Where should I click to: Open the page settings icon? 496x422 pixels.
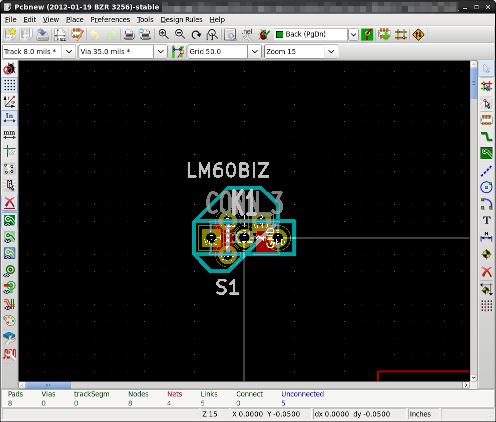pyautogui.click(x=60, y=34)
